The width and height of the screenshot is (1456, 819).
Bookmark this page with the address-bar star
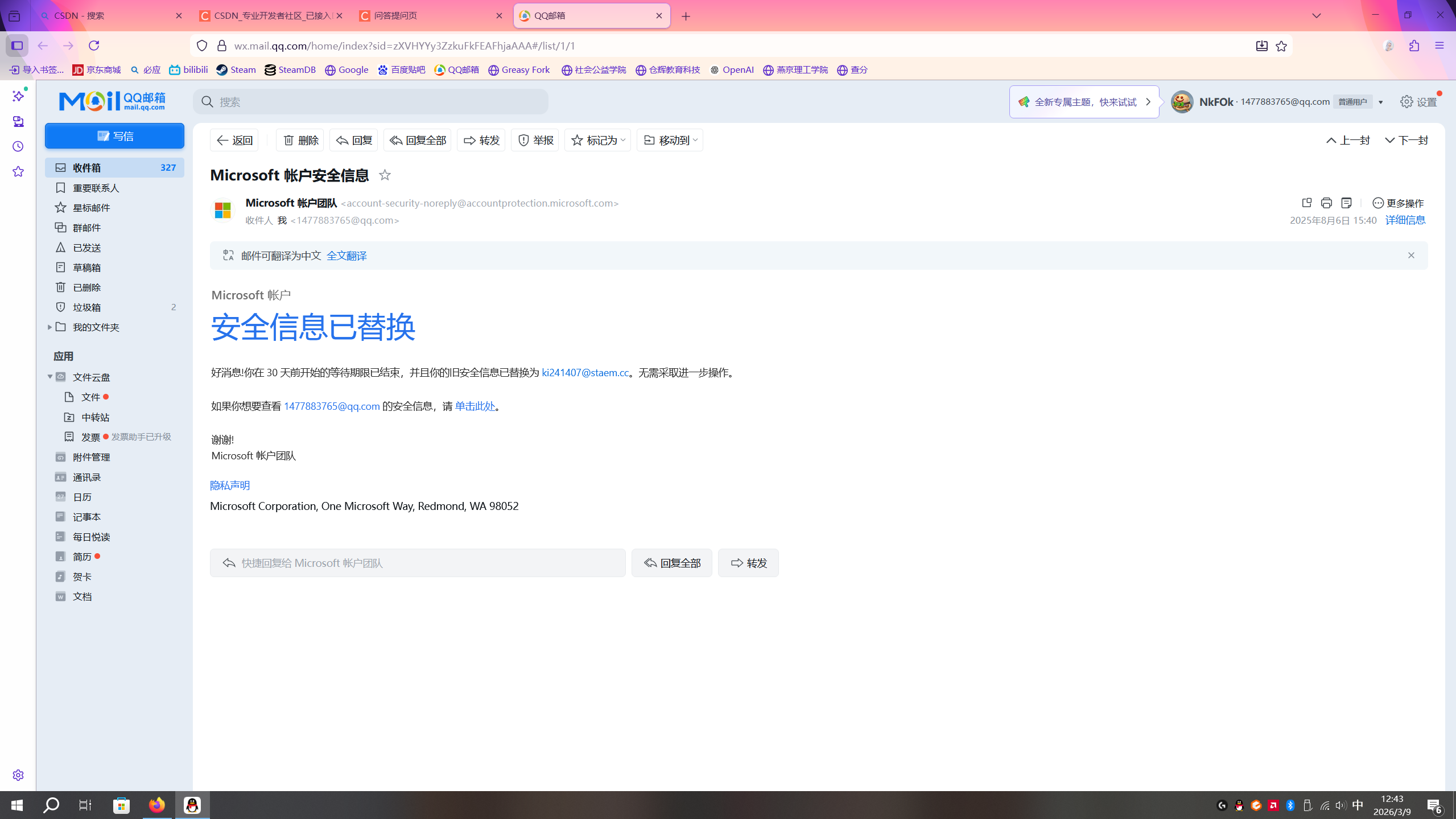coord(1281,46)
